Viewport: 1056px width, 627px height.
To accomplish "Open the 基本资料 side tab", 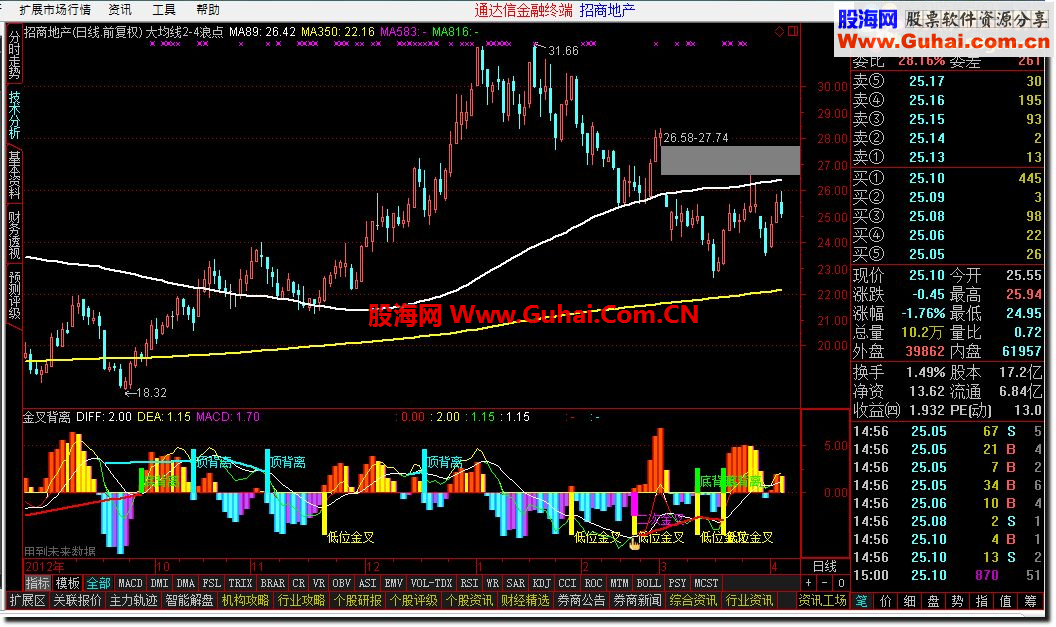I will [14, 174].
